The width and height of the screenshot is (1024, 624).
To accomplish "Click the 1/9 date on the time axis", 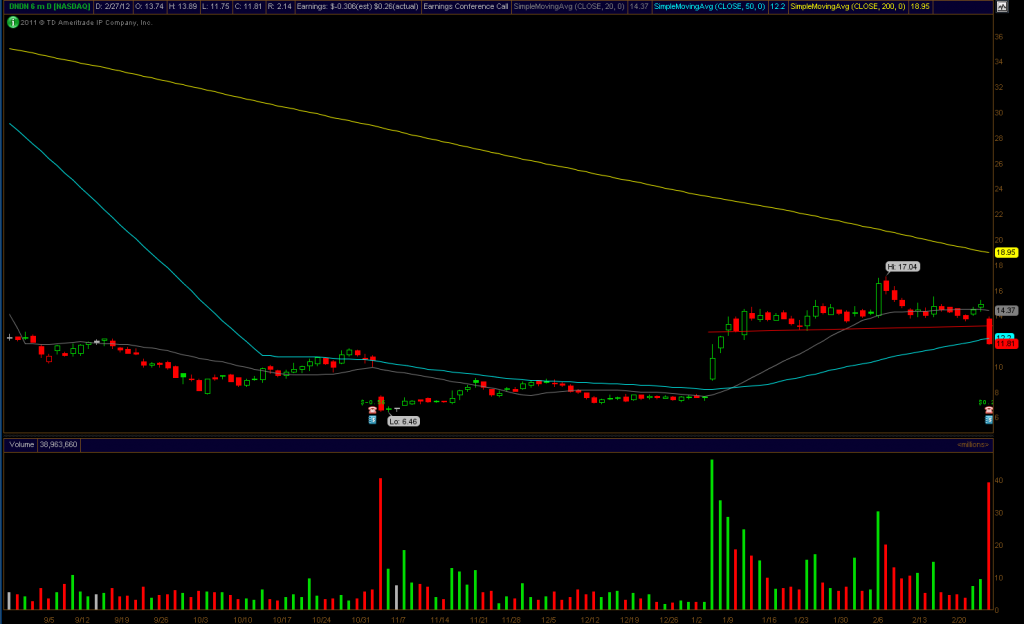I will coord(728,619).
